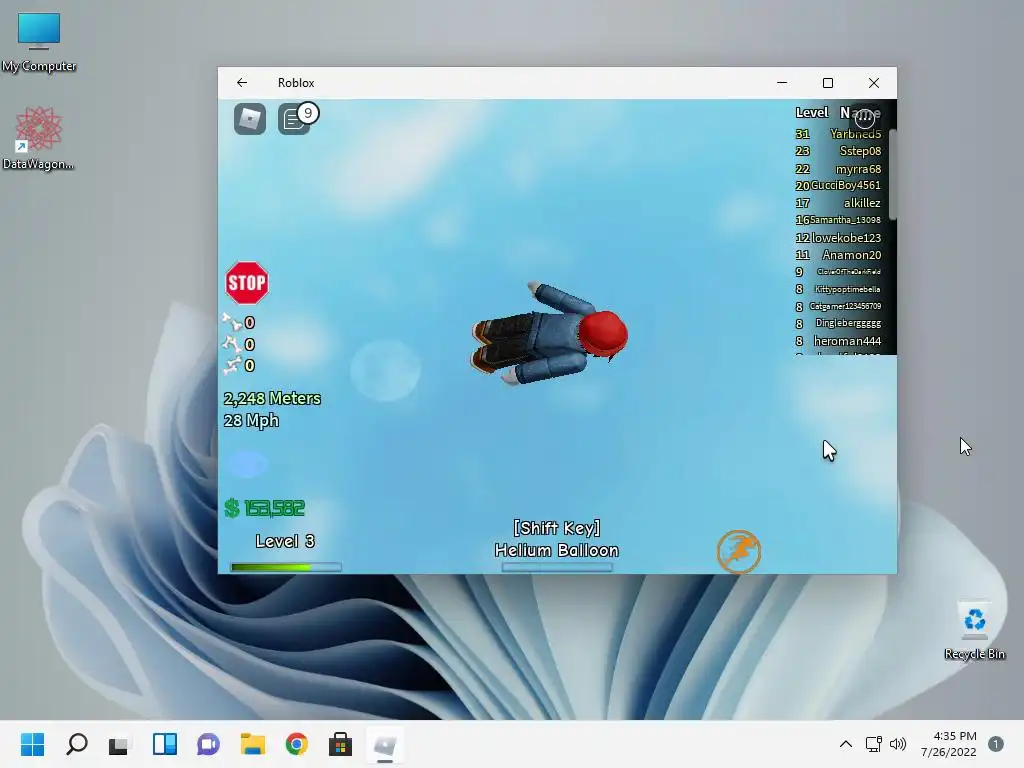Open taskbar Search
The width and height of the screenshot is (1024, 768).
pyautogui.click(x=76, y=744)
